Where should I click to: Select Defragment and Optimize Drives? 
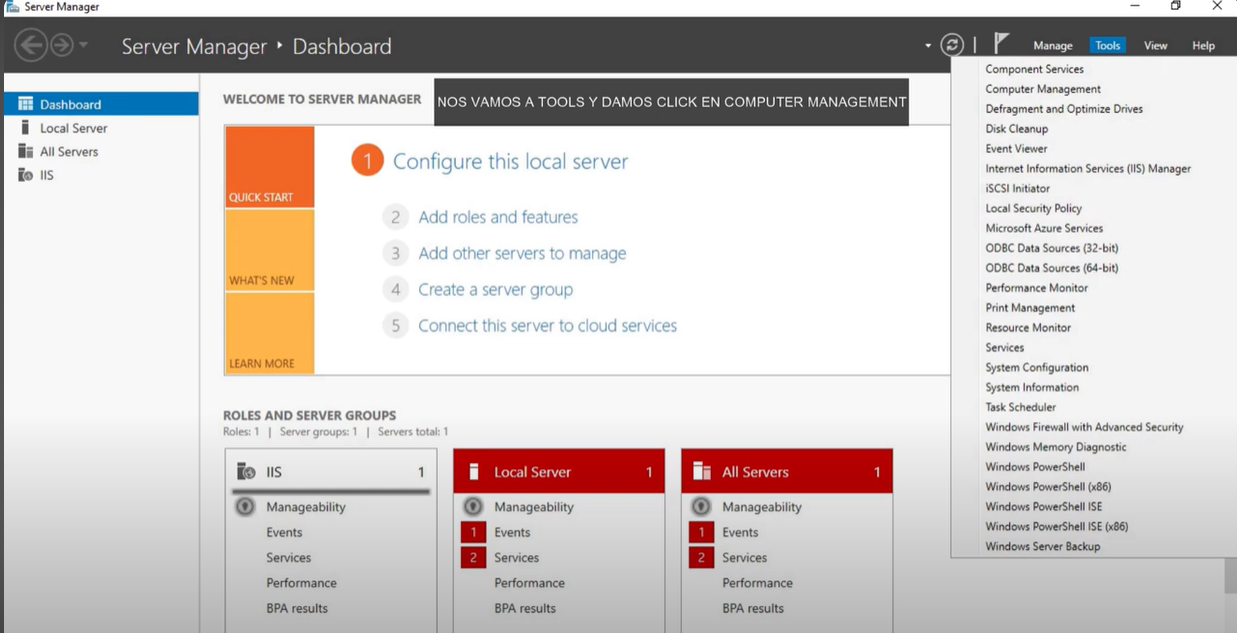(1064, 109)
